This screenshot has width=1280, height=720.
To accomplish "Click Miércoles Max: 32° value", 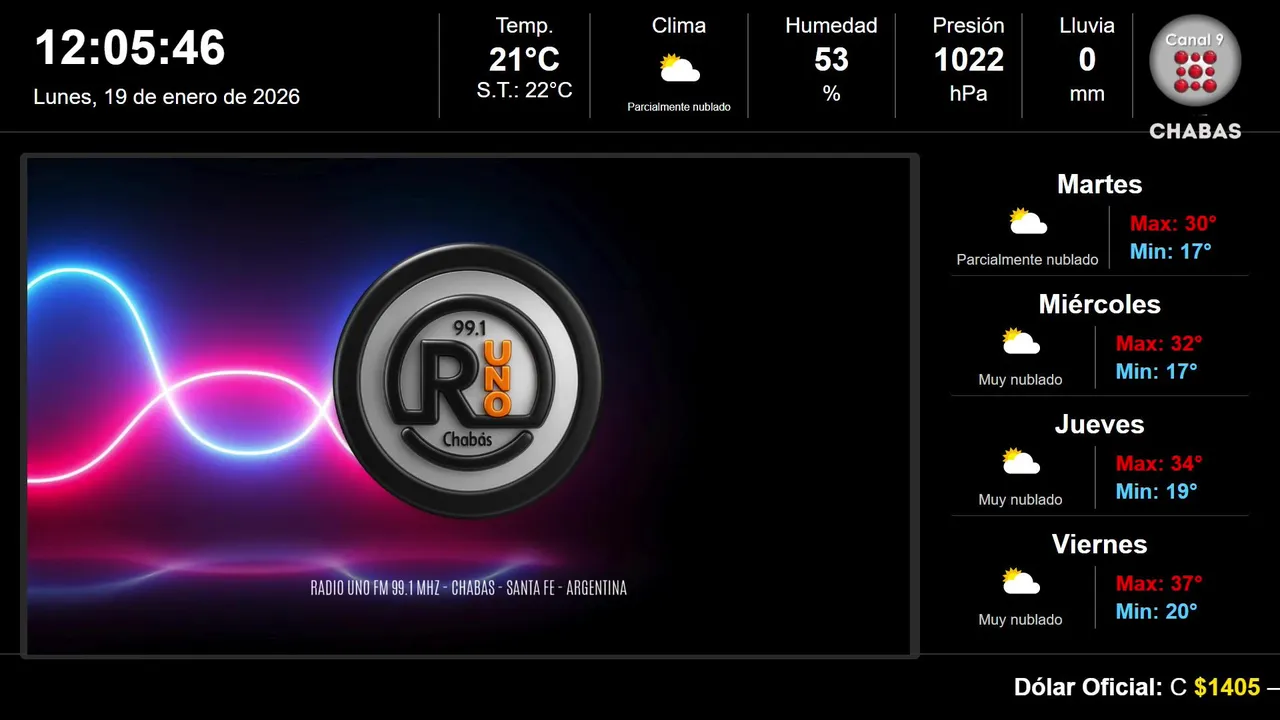I will (1159, 344).
